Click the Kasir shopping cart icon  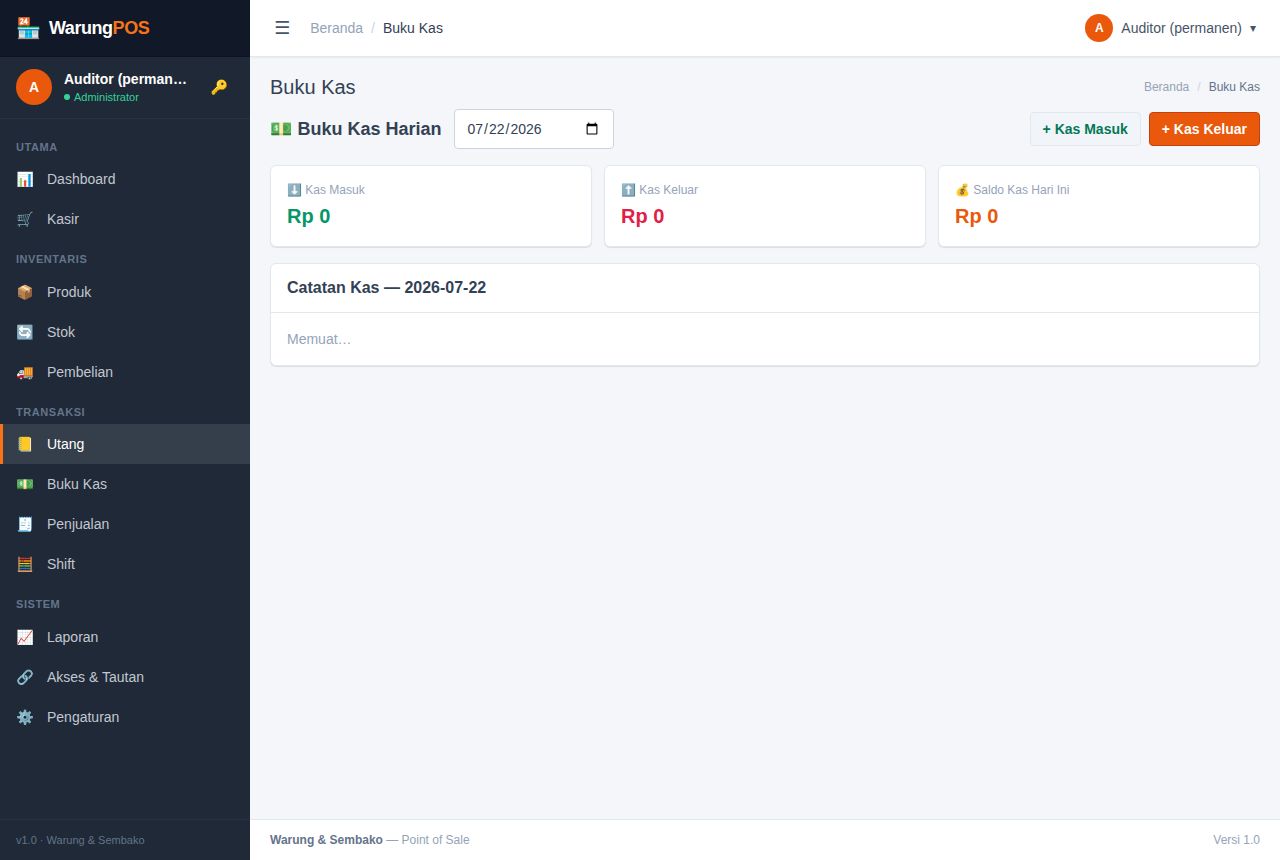click(25, 219)
